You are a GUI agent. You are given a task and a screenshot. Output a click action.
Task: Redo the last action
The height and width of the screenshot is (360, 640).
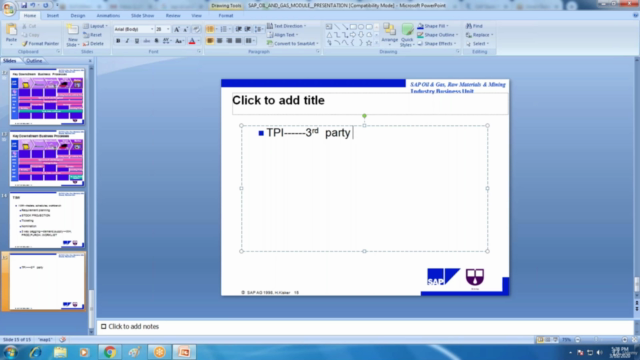tap(45, 5)
